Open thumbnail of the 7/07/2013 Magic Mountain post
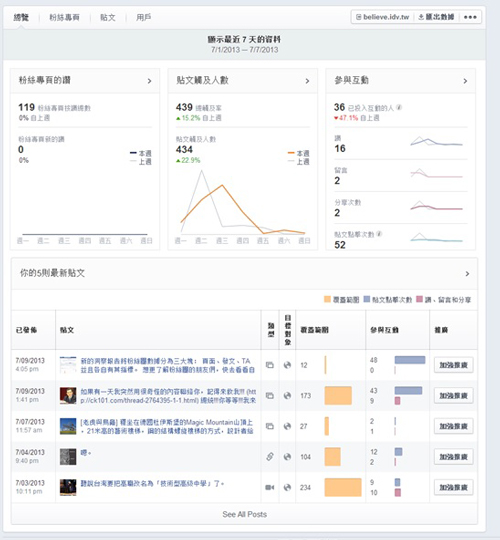500x540 pixels. tap(68, 426)
